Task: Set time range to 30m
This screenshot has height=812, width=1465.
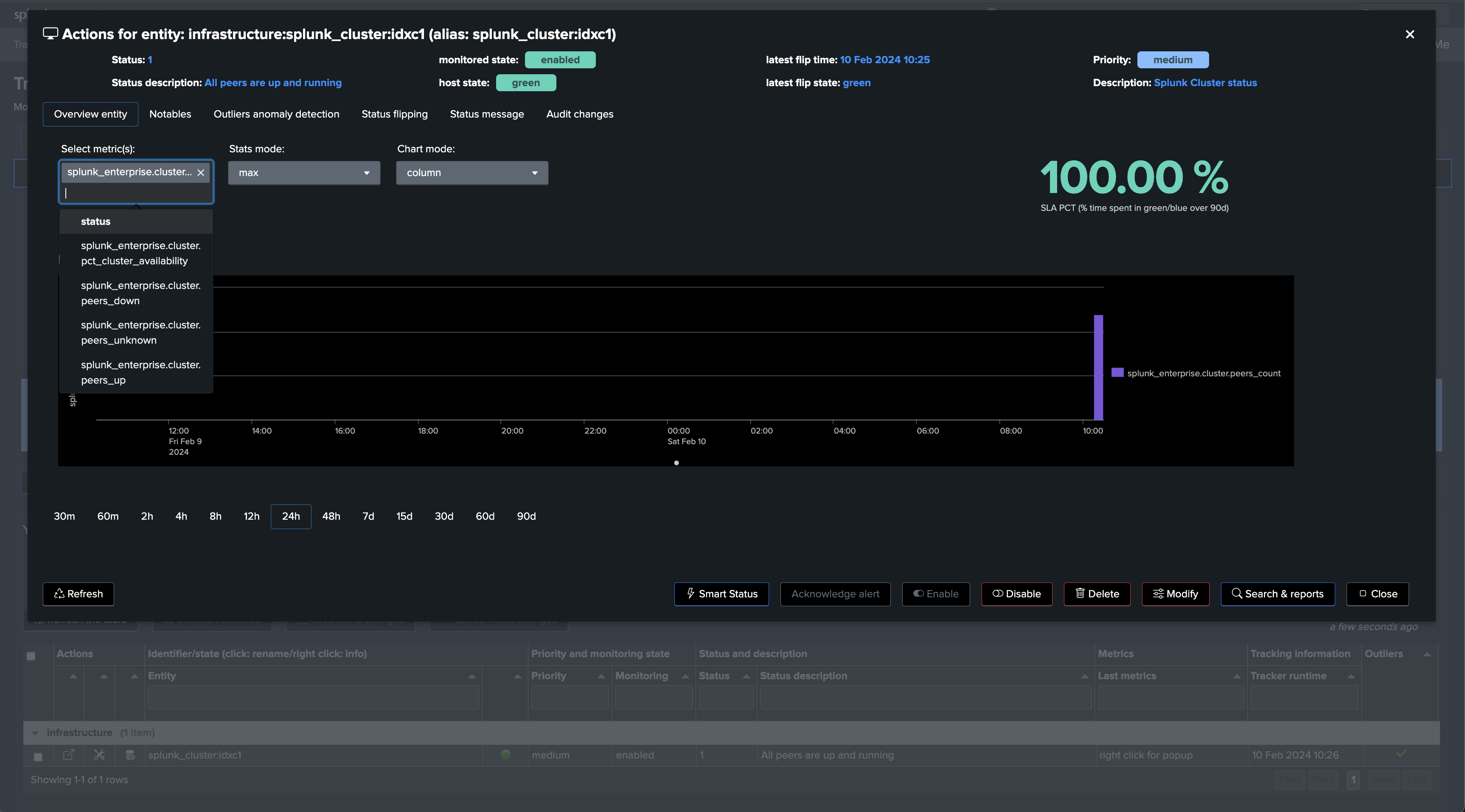Action: (x=64, y=516)
